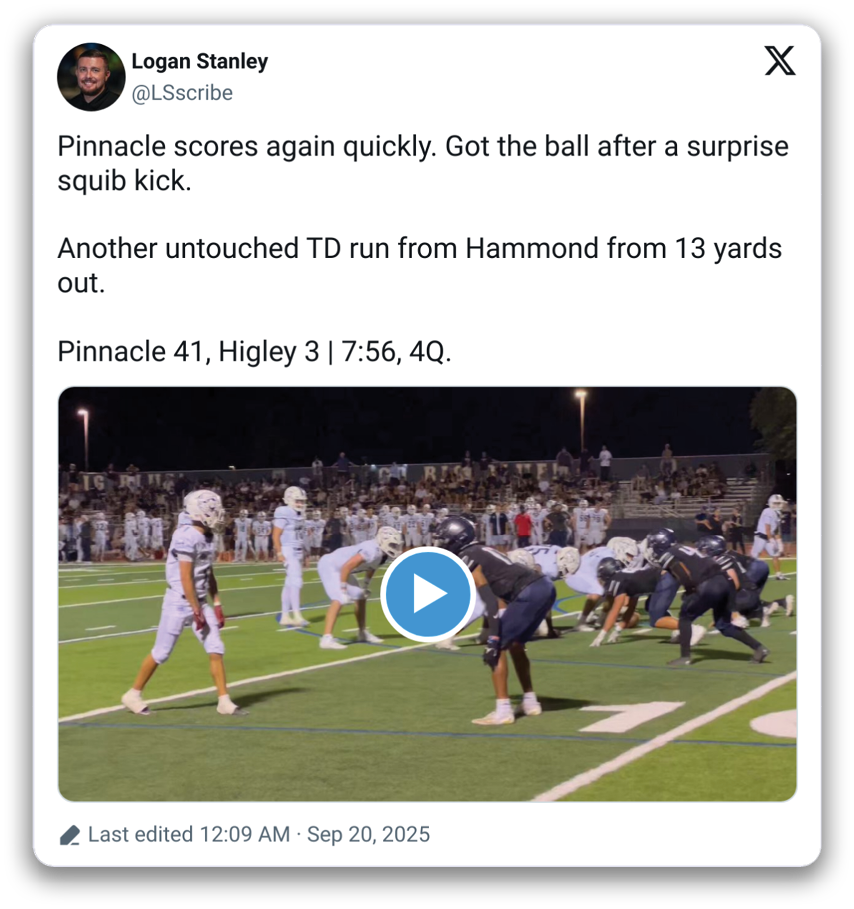Open the @LSscribe handle link
Viewport: 854px width, 909px height.
tap(182, 93)
